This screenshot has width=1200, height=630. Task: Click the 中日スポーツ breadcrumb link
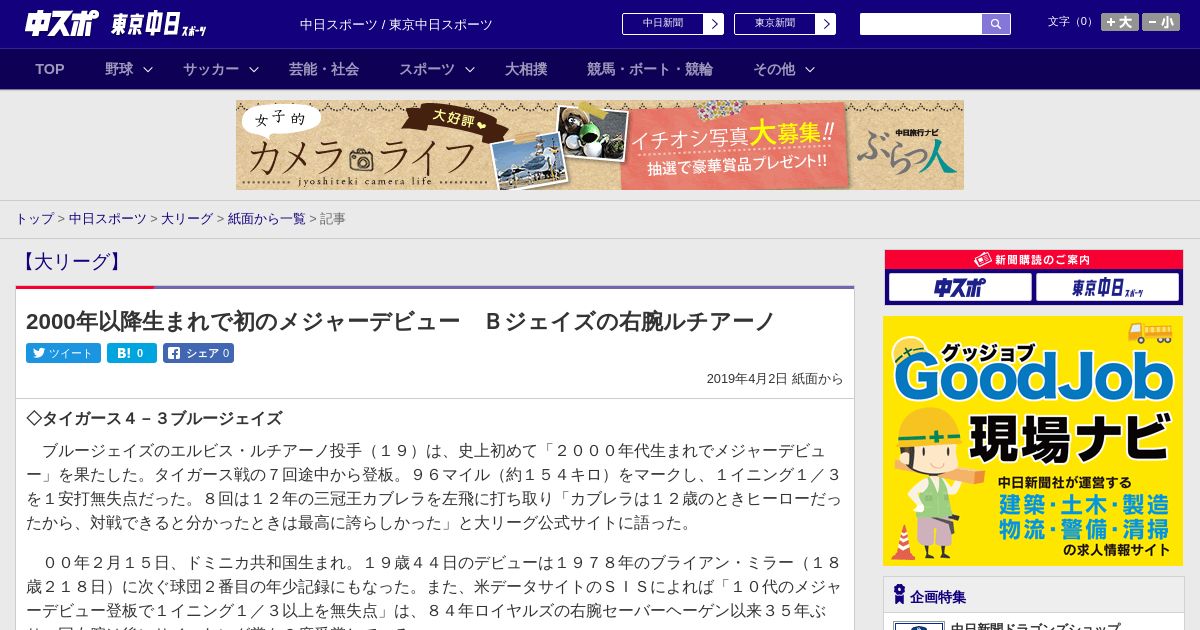point(107,218)
